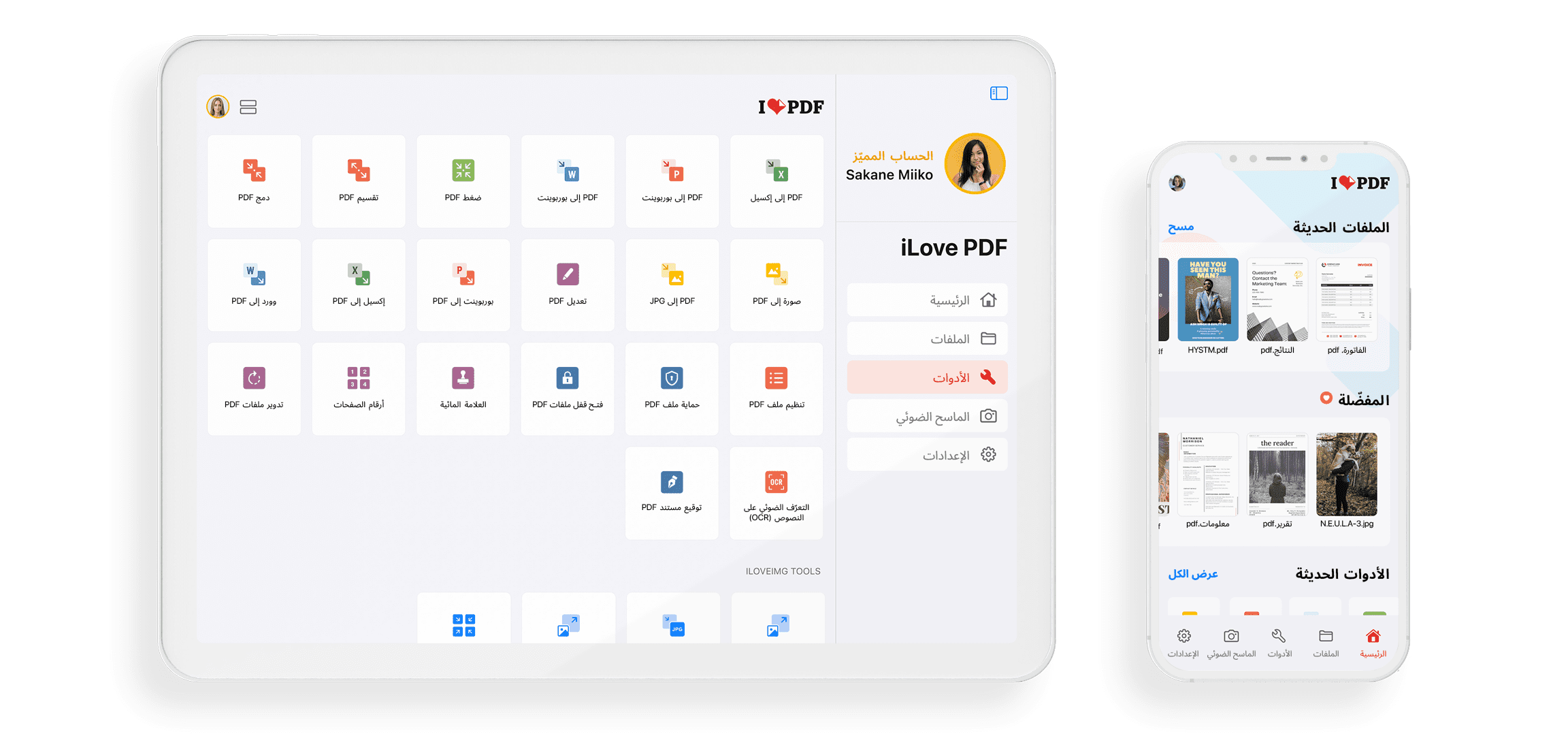Open the تقرير.pdf favorite thumbnail
This screenshot has width=1568, height=749.
(1277, 474)
